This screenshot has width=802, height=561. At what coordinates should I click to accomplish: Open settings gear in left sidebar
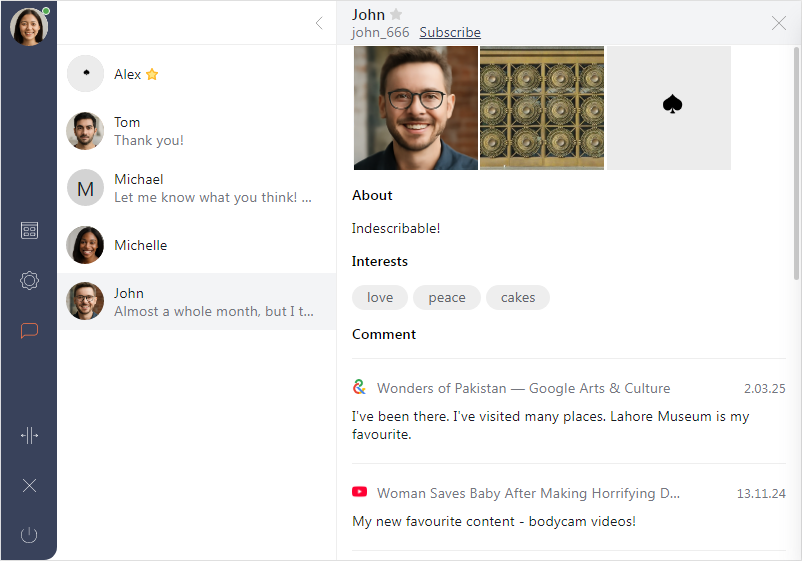29,281
